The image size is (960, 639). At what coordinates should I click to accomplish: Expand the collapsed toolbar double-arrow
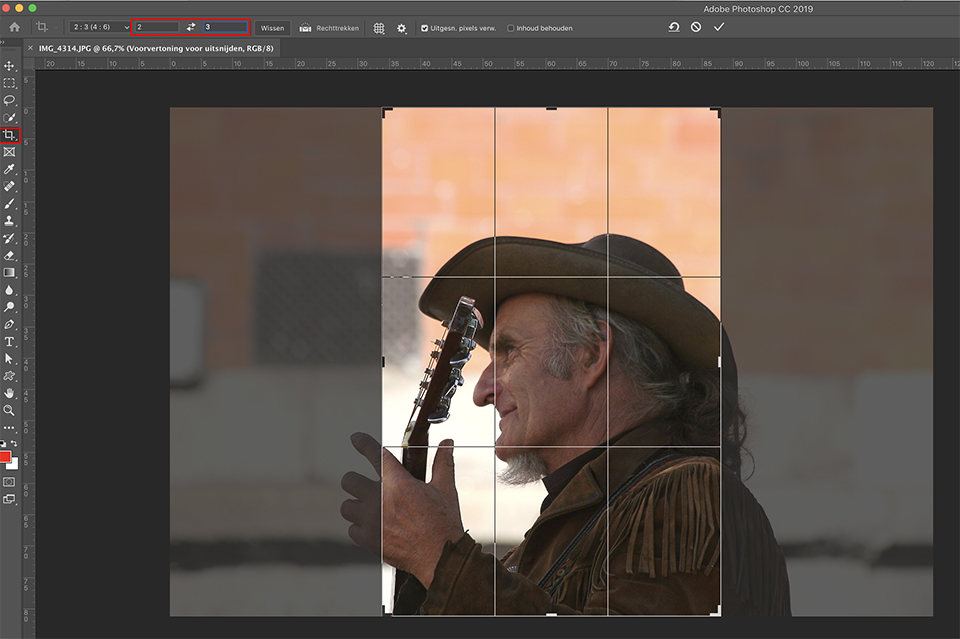[x=2, y=42]
